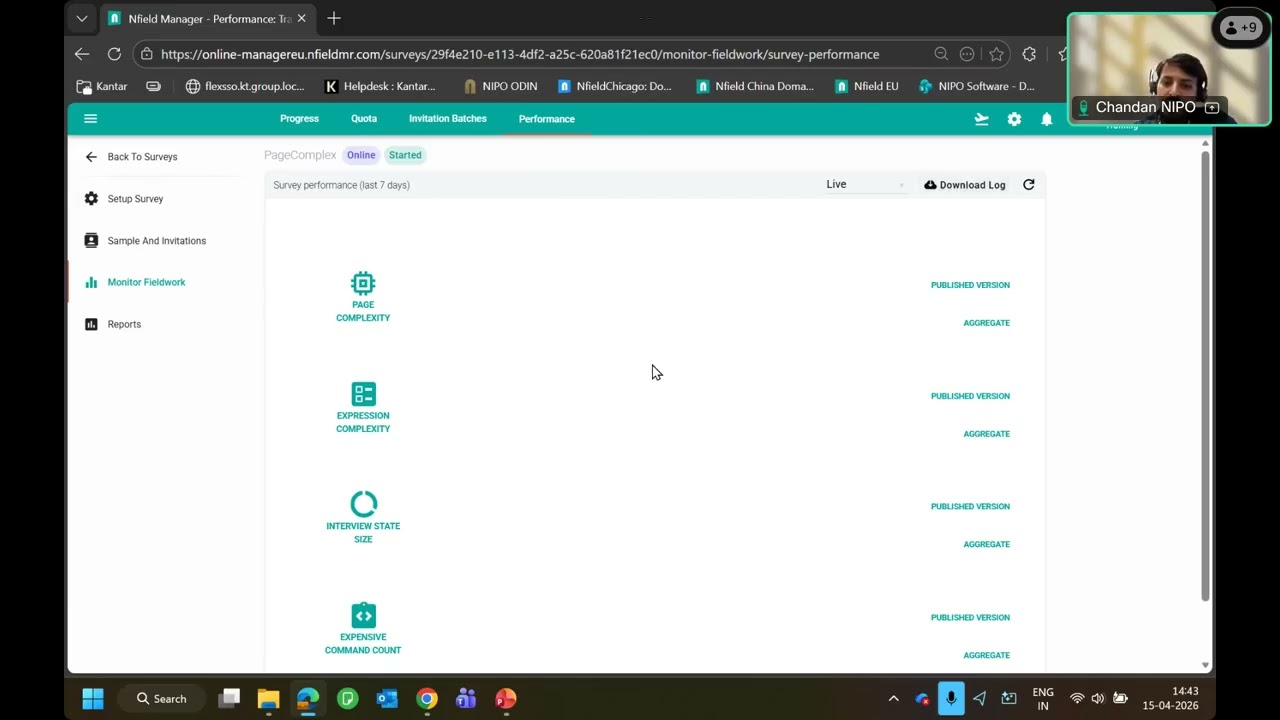Click the Download Log button

coord(964,184)
